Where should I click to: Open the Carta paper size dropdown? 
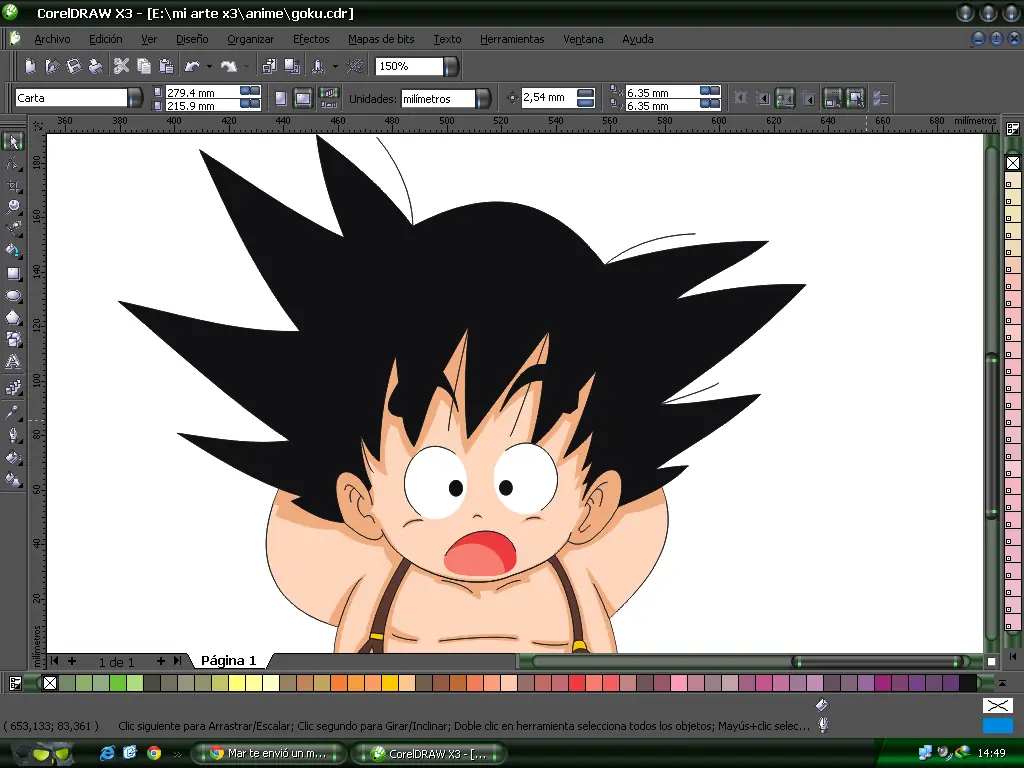point(135,98)
